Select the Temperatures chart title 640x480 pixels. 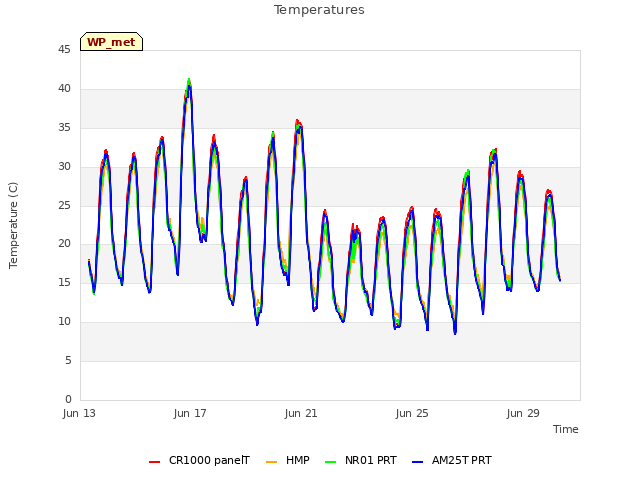(x=319, y=10)
